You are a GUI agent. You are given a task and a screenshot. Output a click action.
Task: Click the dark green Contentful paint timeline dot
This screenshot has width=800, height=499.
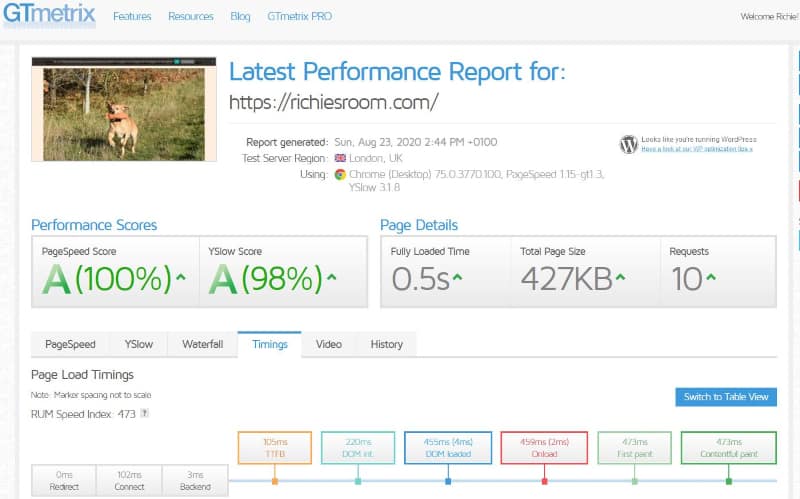[729, 481]
